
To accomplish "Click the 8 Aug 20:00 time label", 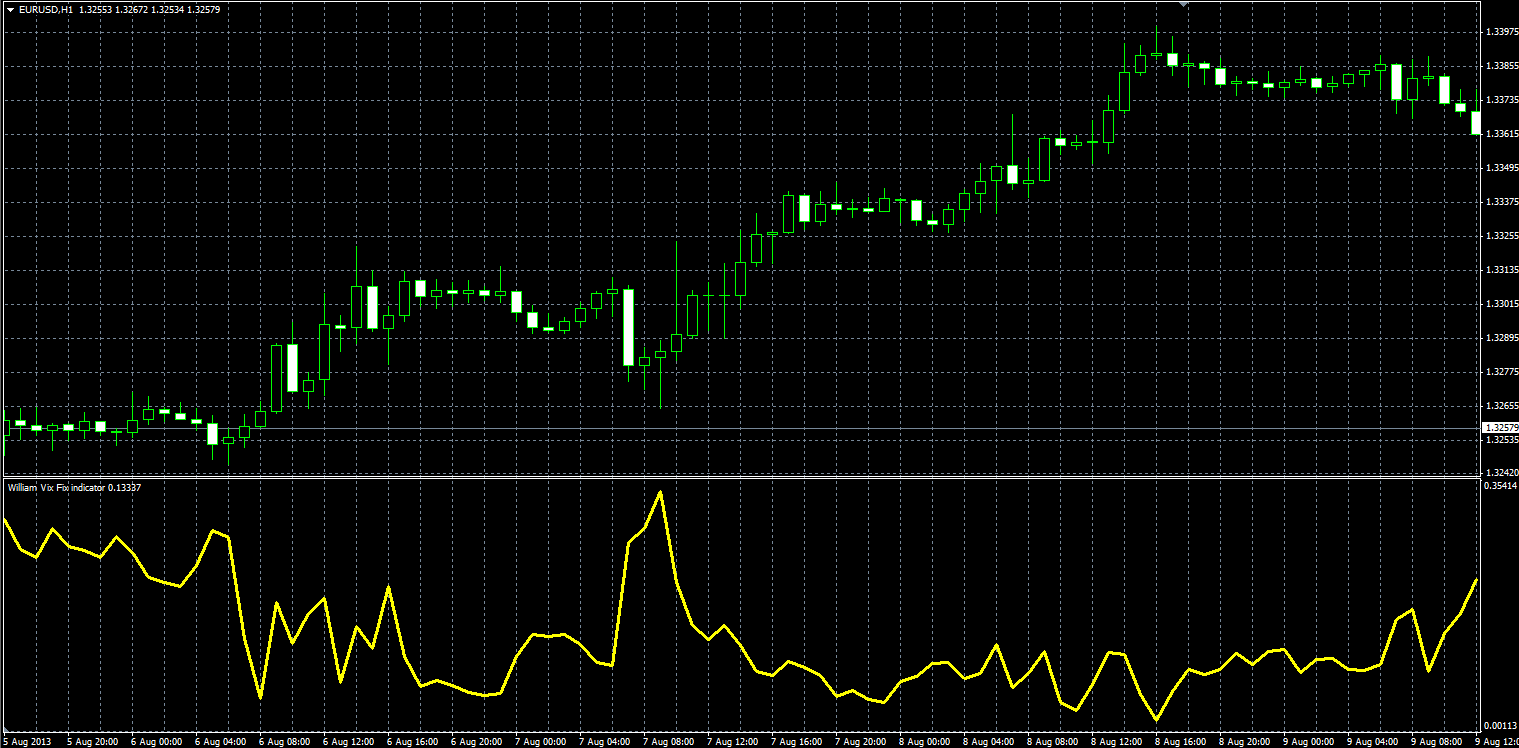I will point(1244,742).
